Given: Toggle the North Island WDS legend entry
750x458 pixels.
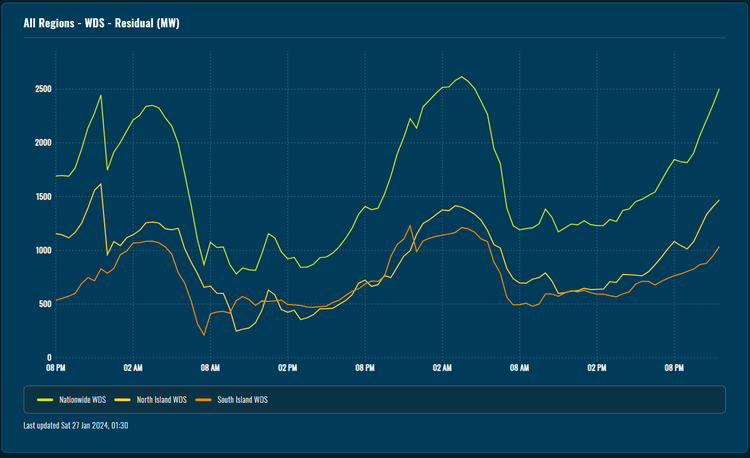Looking at the screenshot, I should (161, 399).
